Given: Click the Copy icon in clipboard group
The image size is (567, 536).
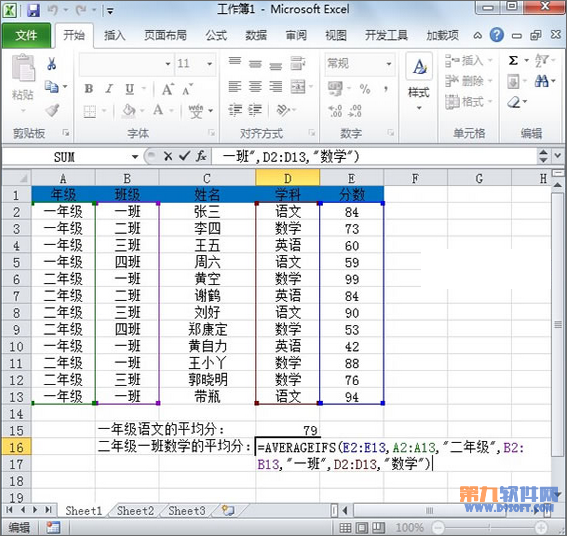Looking at the screenshot, I should (x=52, y=87).
